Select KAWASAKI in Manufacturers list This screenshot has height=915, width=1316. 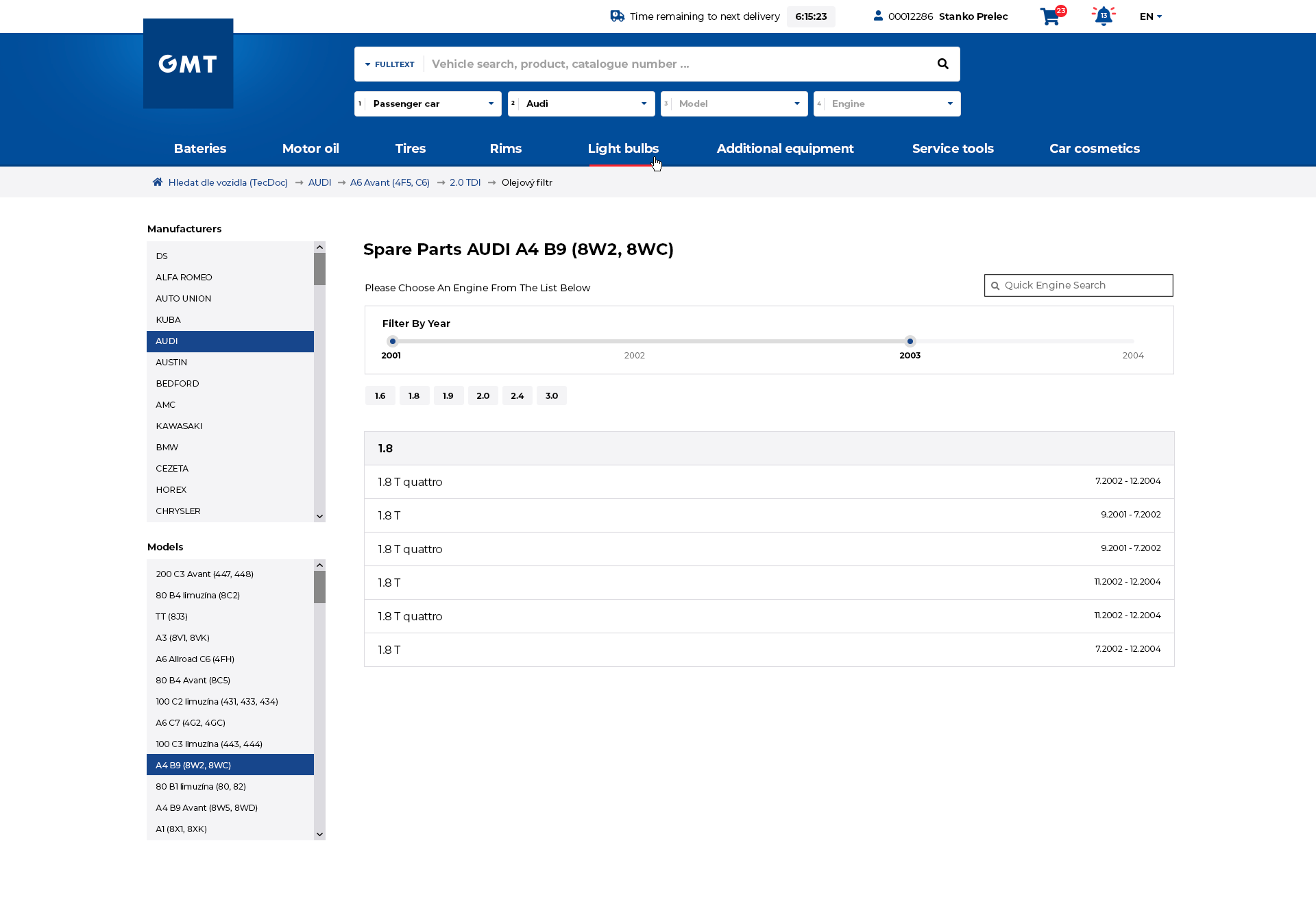[x=230, y=426]
